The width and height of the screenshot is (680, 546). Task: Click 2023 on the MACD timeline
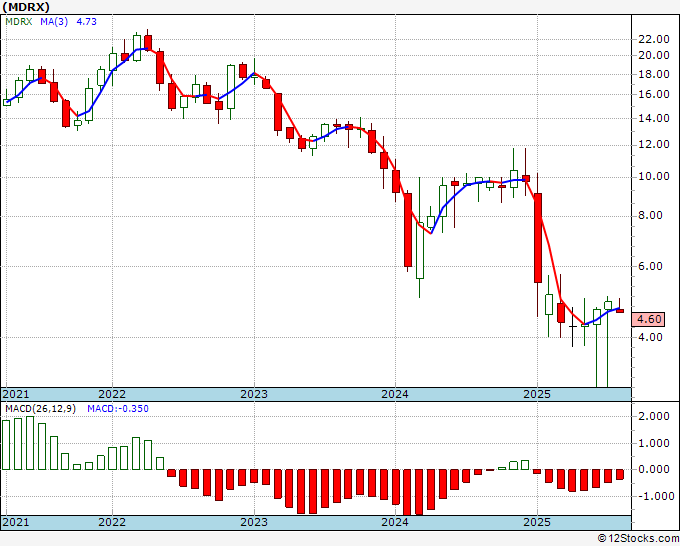pyautogui.click(x=254, y=522)
